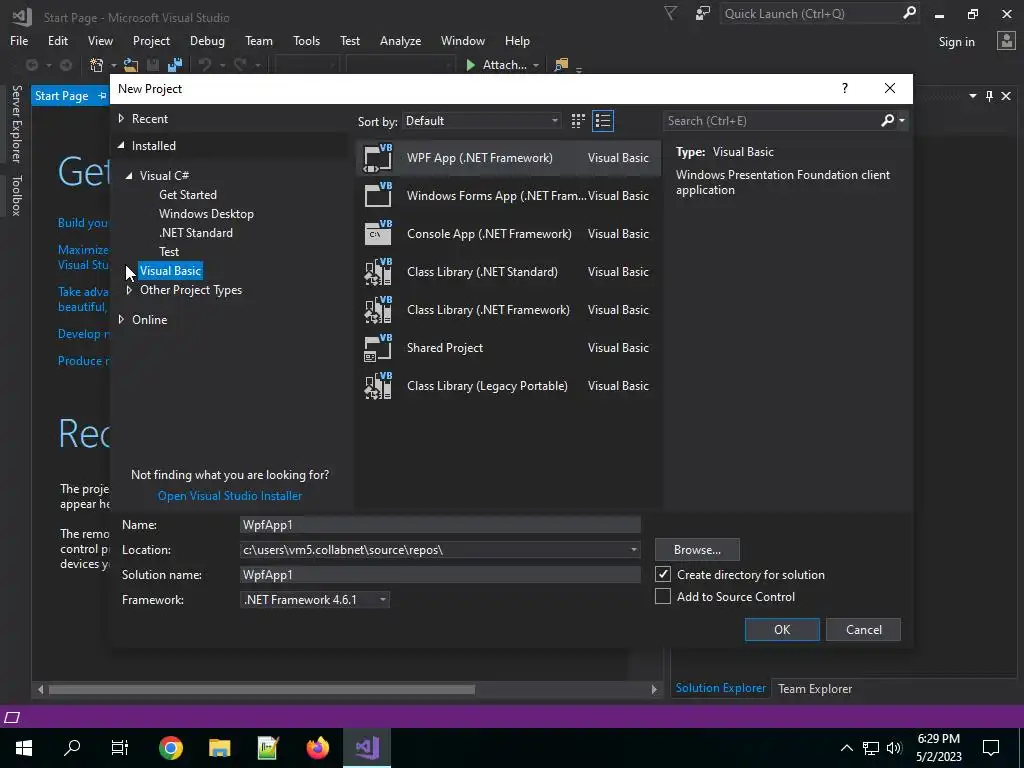Viewport: 1024px width, 768px height.
Task: Open the Windows Start menu
Action: pyautogui.click(x=24, y=748)
